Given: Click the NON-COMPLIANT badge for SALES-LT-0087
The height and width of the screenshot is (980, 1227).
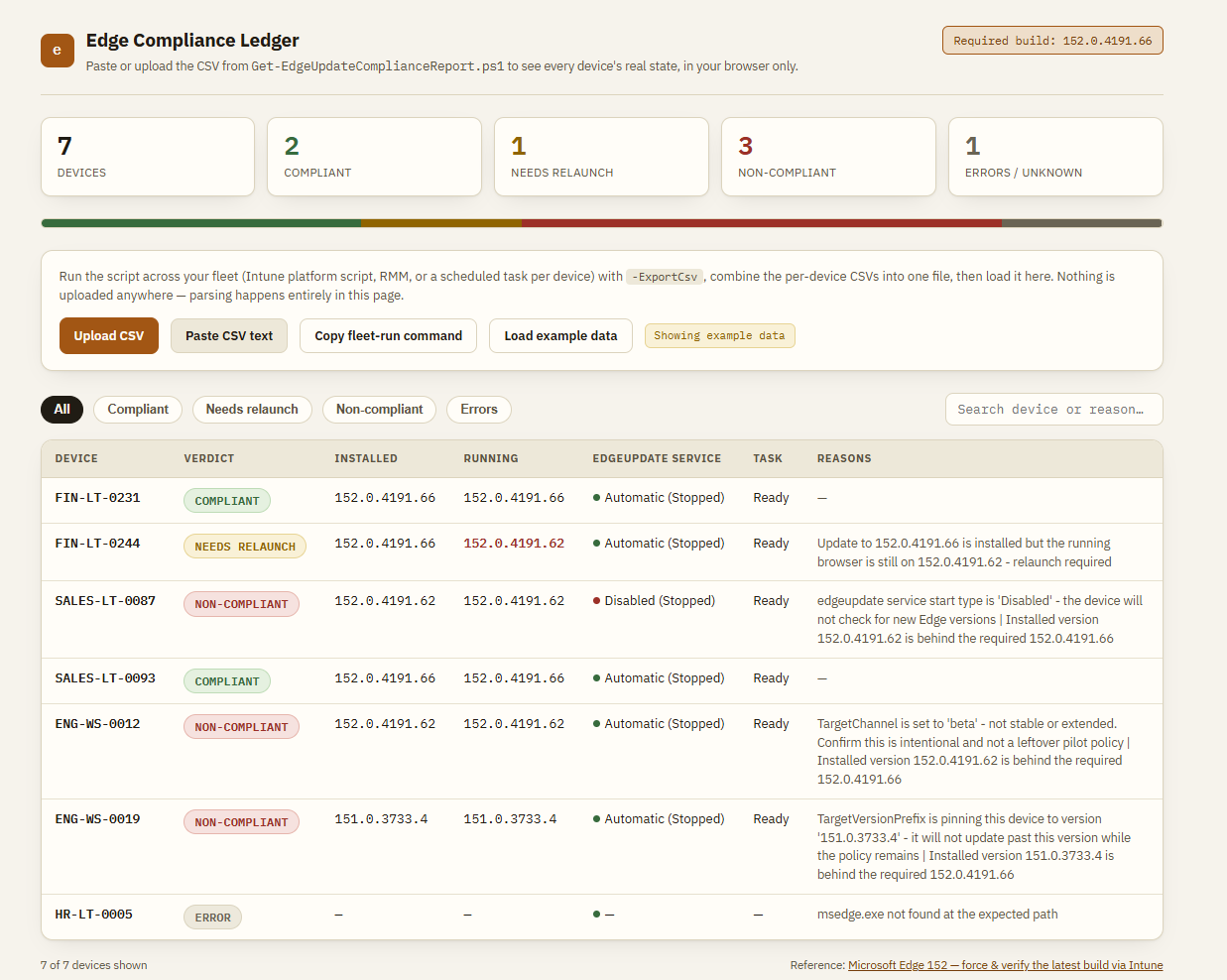Looking at the screenshot, I should (x=241, y=604).
